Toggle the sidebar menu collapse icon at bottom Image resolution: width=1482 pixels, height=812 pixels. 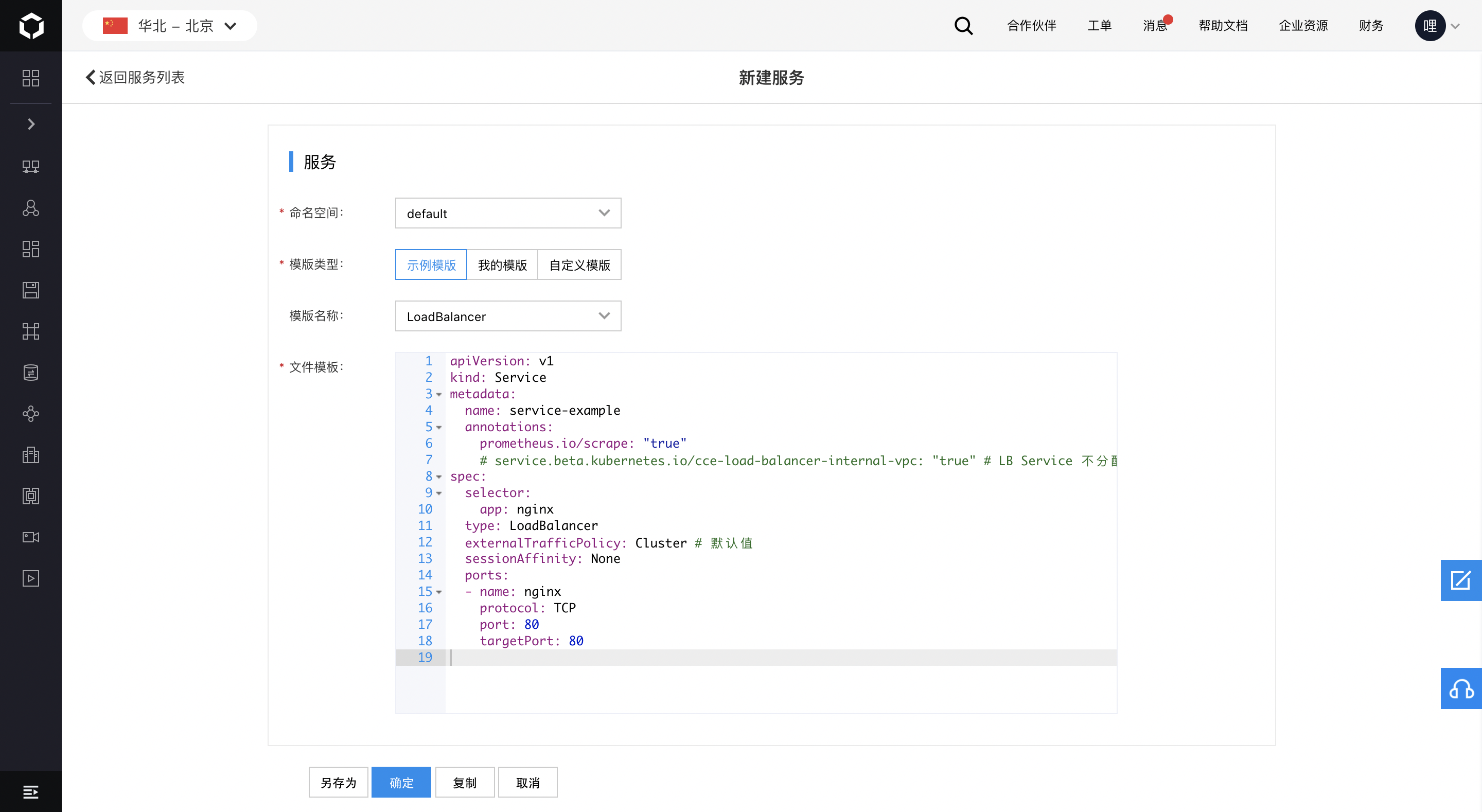31,792
